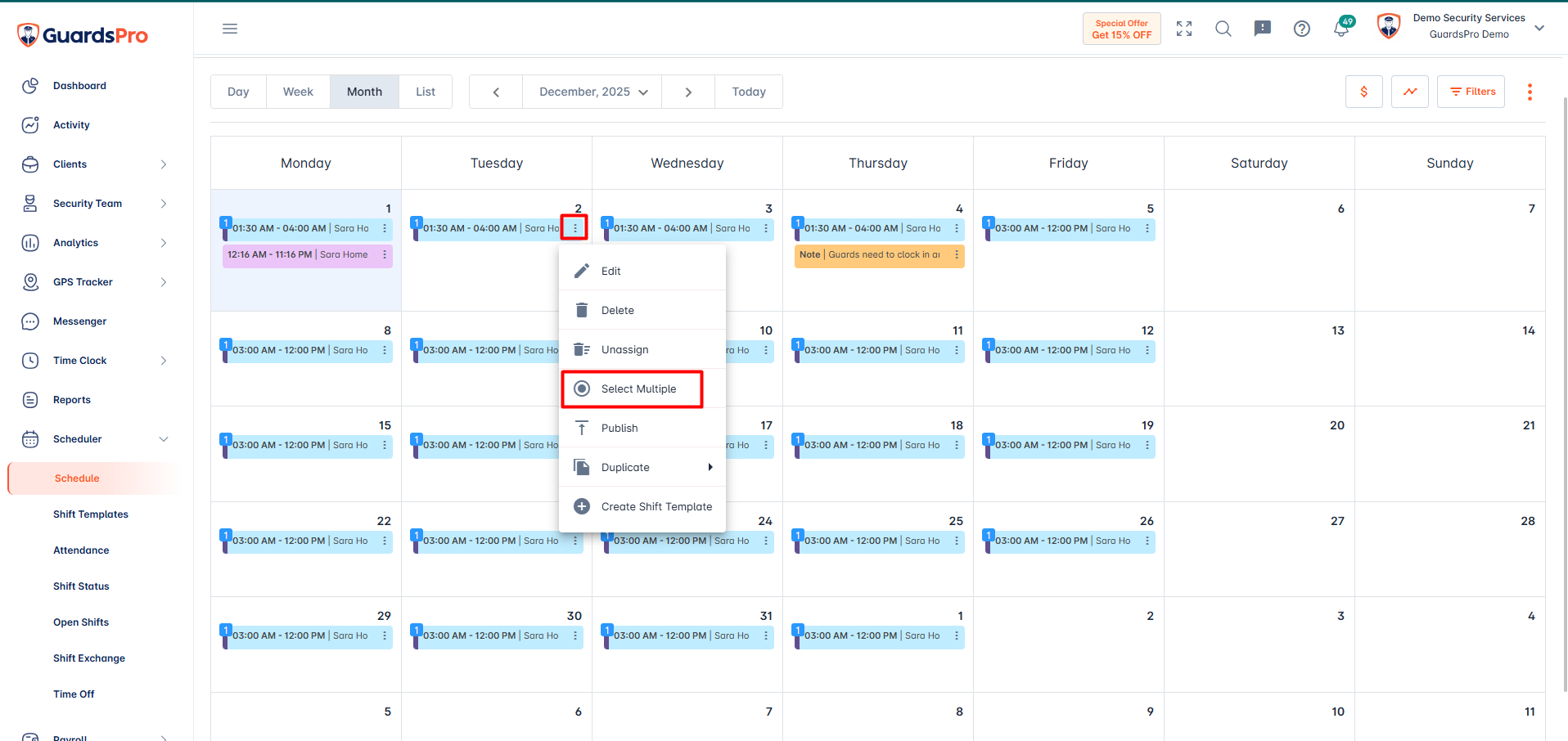Image resolution: width=1568 pixels, height=741 pixels.
Task: Open options dots on December 12 shift
Action: 1147,350
